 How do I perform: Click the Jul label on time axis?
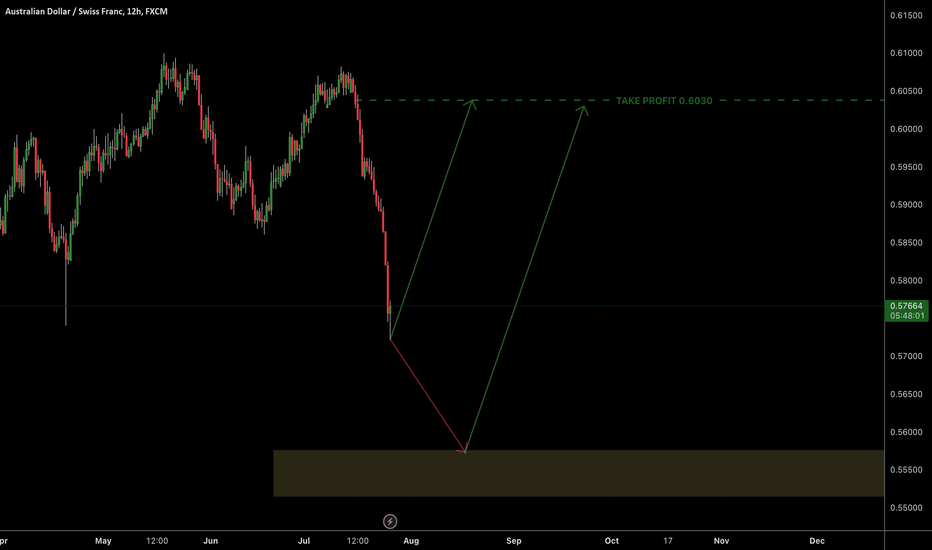[304, 540]
